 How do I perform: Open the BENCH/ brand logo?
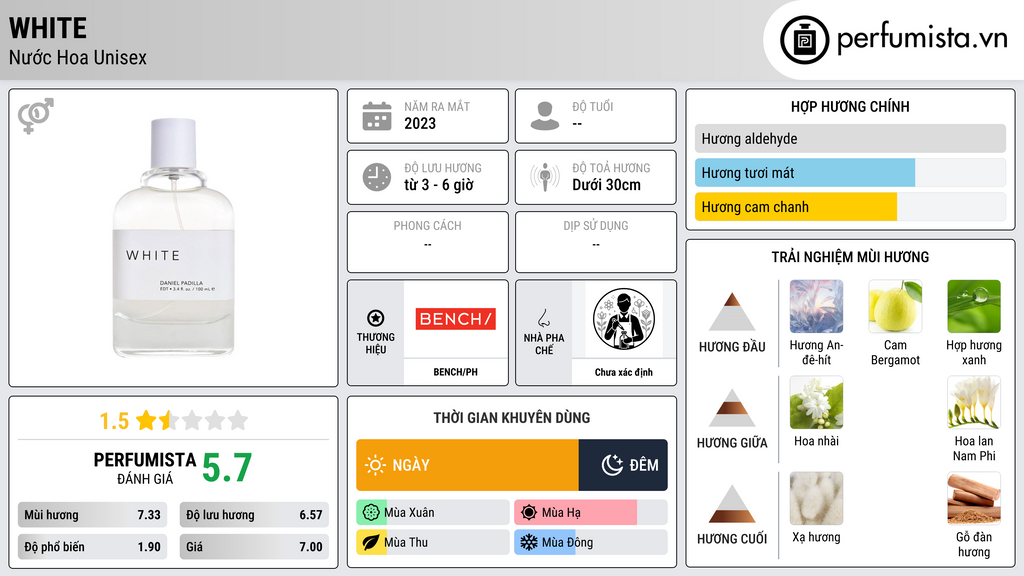pos(456,319)
